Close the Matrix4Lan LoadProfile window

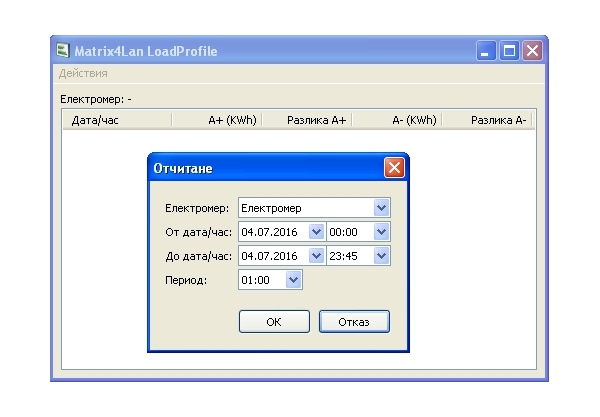pos(532,50)
